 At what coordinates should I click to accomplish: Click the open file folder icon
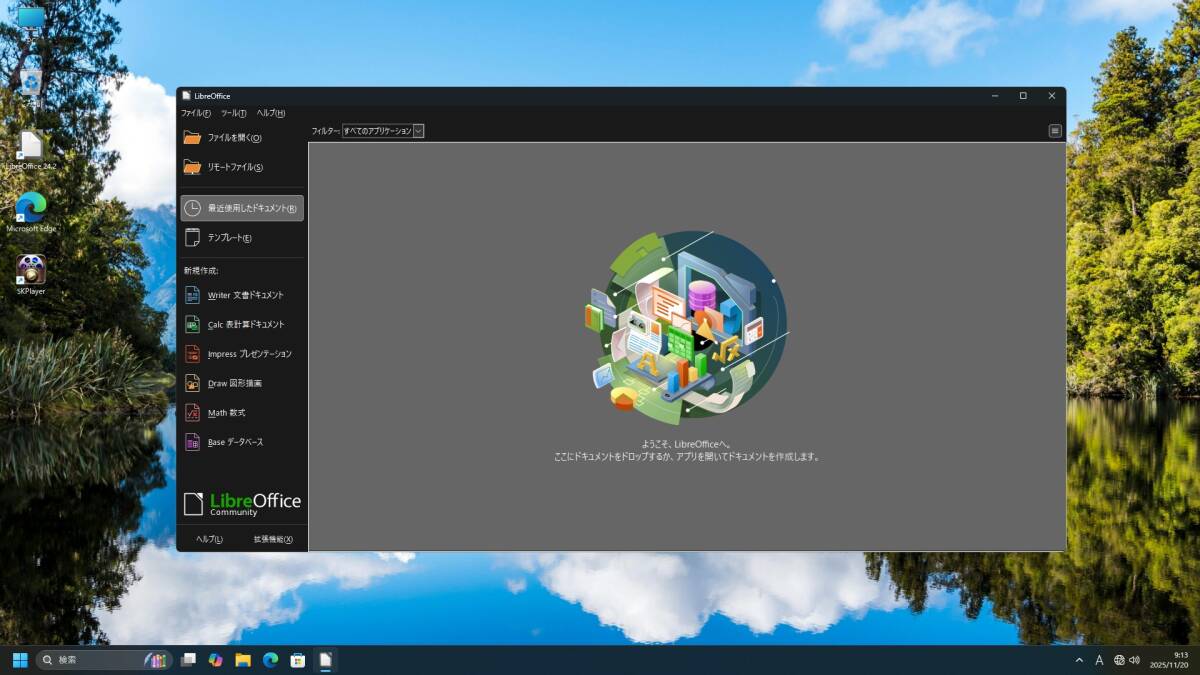pyautogui.click(x=192, y=138)
